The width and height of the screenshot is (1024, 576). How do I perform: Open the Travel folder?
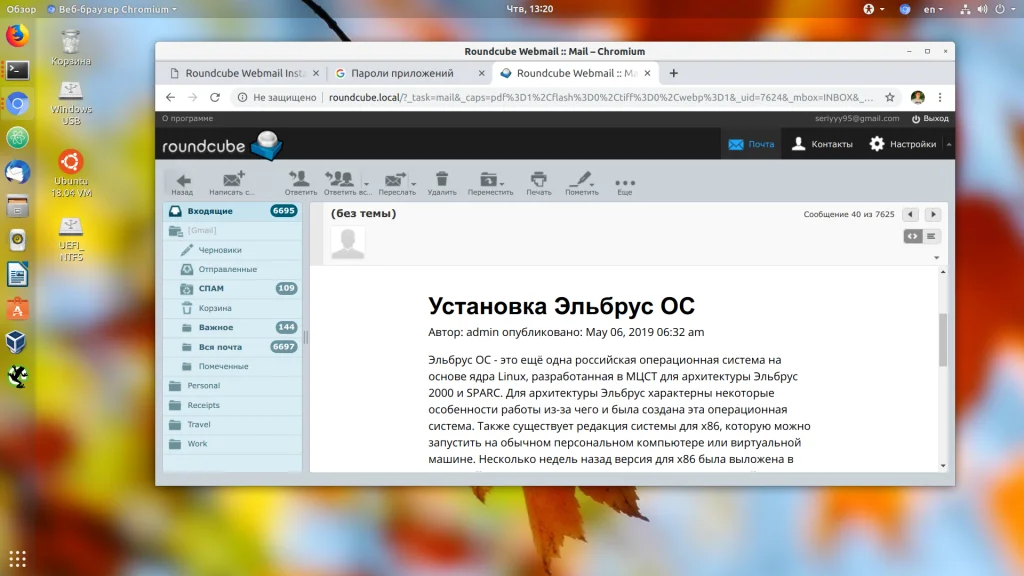232,424
